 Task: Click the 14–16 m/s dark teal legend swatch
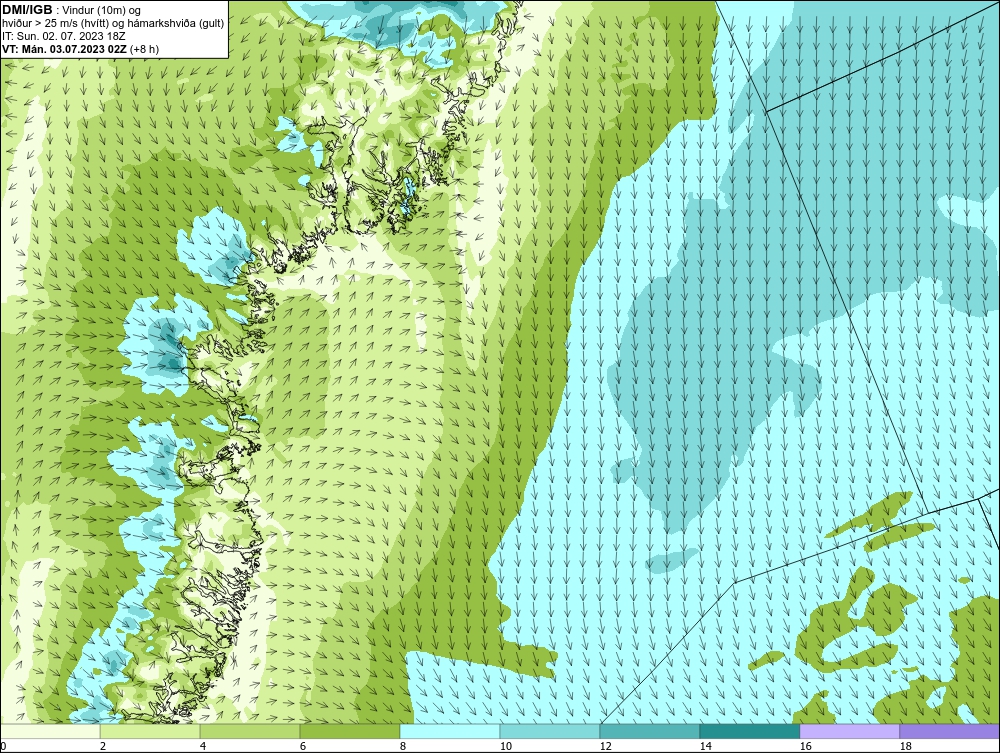click(750, 731)
